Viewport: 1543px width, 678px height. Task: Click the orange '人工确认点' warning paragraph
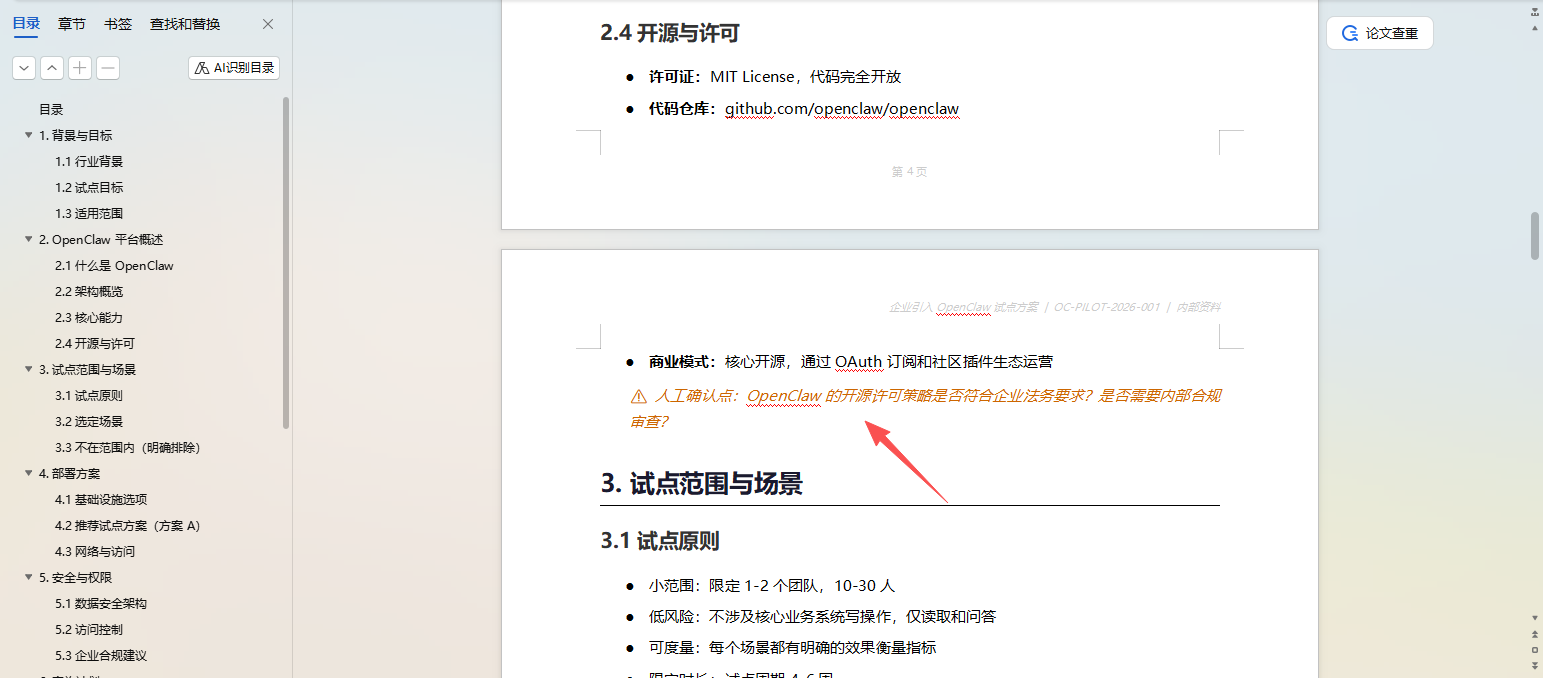pos(925,408)
